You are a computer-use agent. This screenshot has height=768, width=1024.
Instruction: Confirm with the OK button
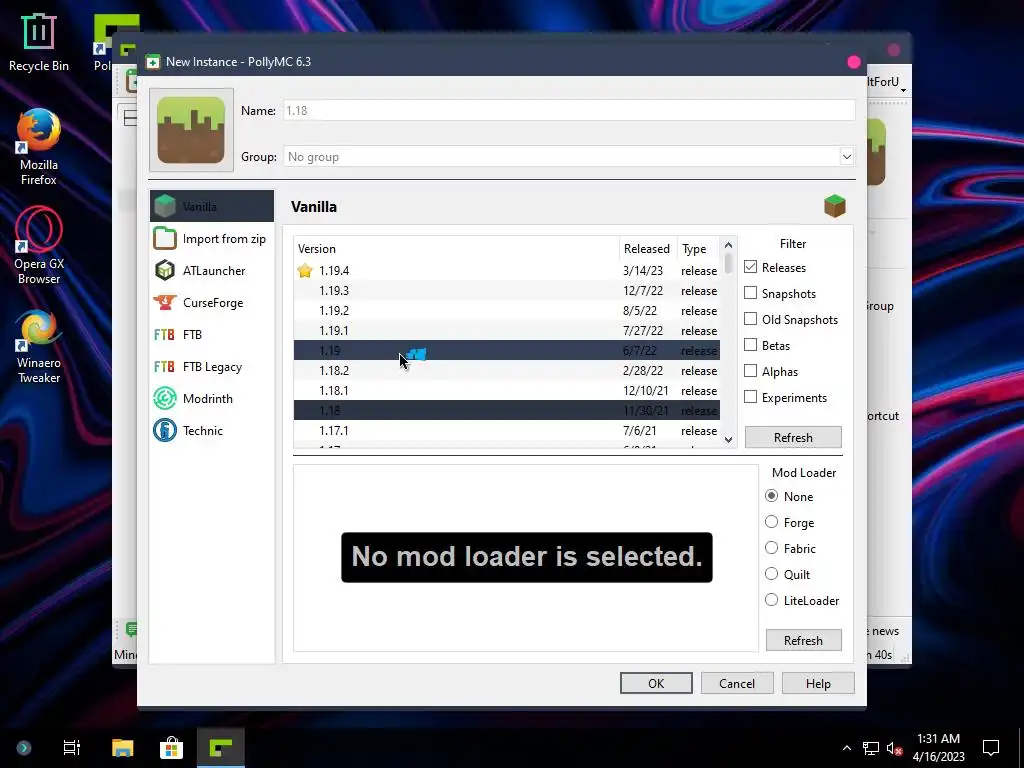click(656, 683)
